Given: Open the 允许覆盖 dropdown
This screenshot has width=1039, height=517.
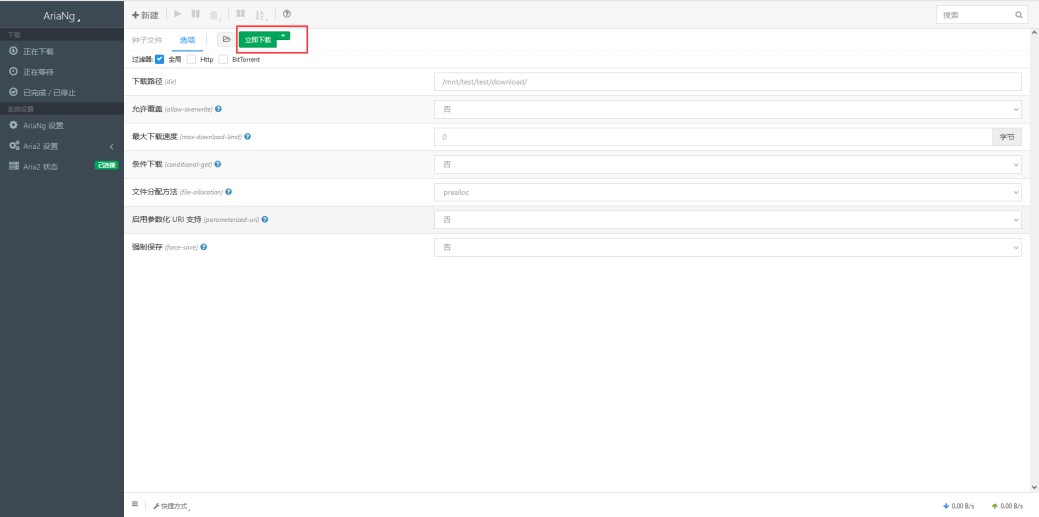Looking at the screenshot, I should [727, 109].
